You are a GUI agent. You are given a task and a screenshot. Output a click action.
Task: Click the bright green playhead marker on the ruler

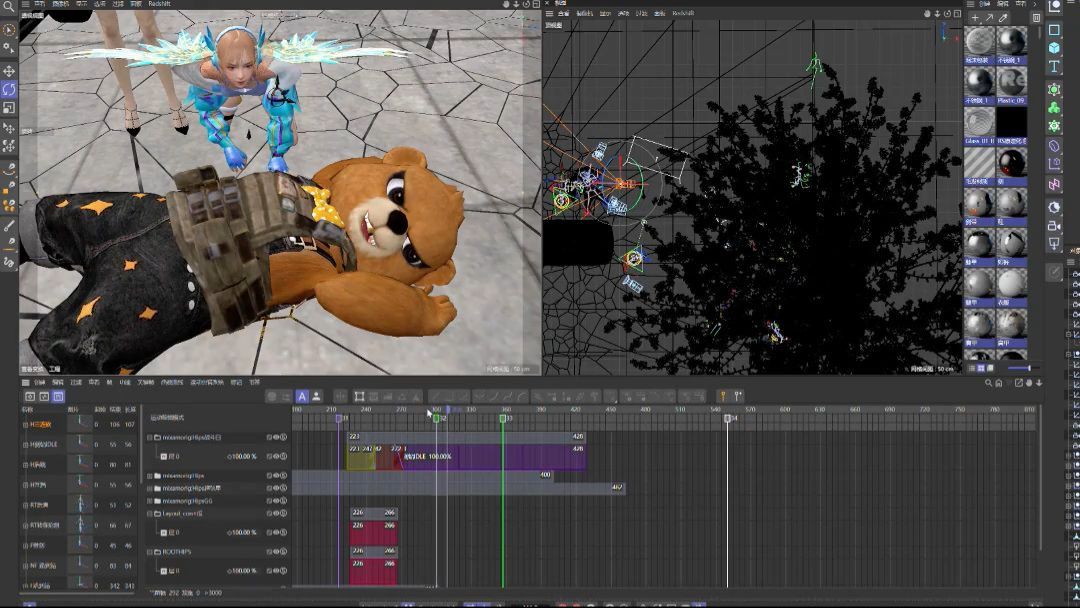point(502,418)
